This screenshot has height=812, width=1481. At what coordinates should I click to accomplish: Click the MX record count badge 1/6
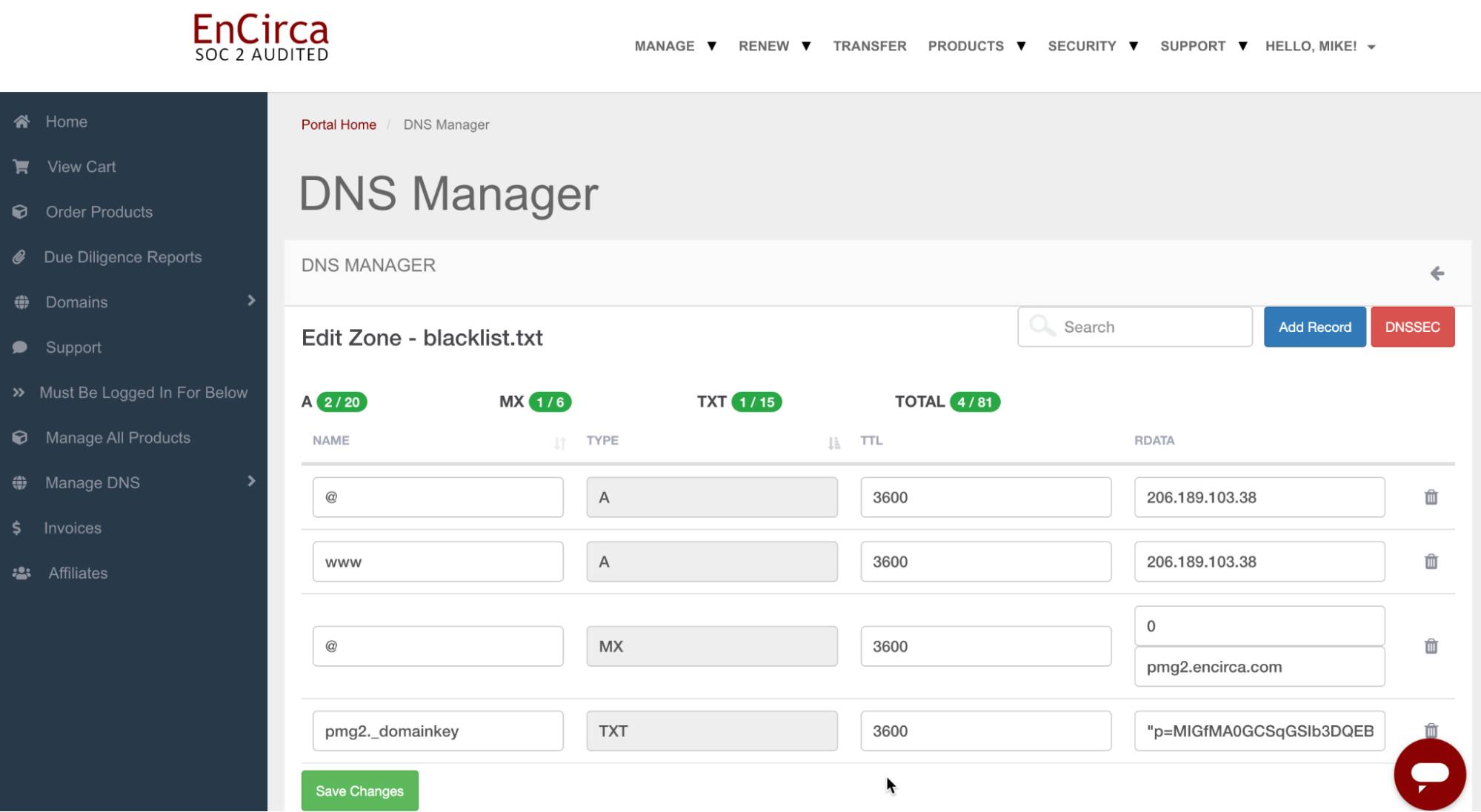[548, 401]
